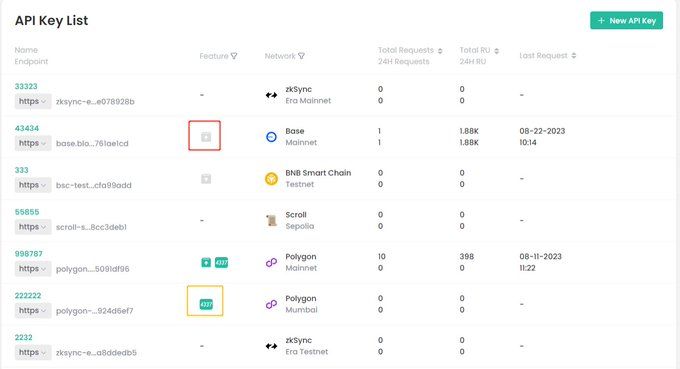
Task: Click the Era Mainnet label
Action: [308, 101]
